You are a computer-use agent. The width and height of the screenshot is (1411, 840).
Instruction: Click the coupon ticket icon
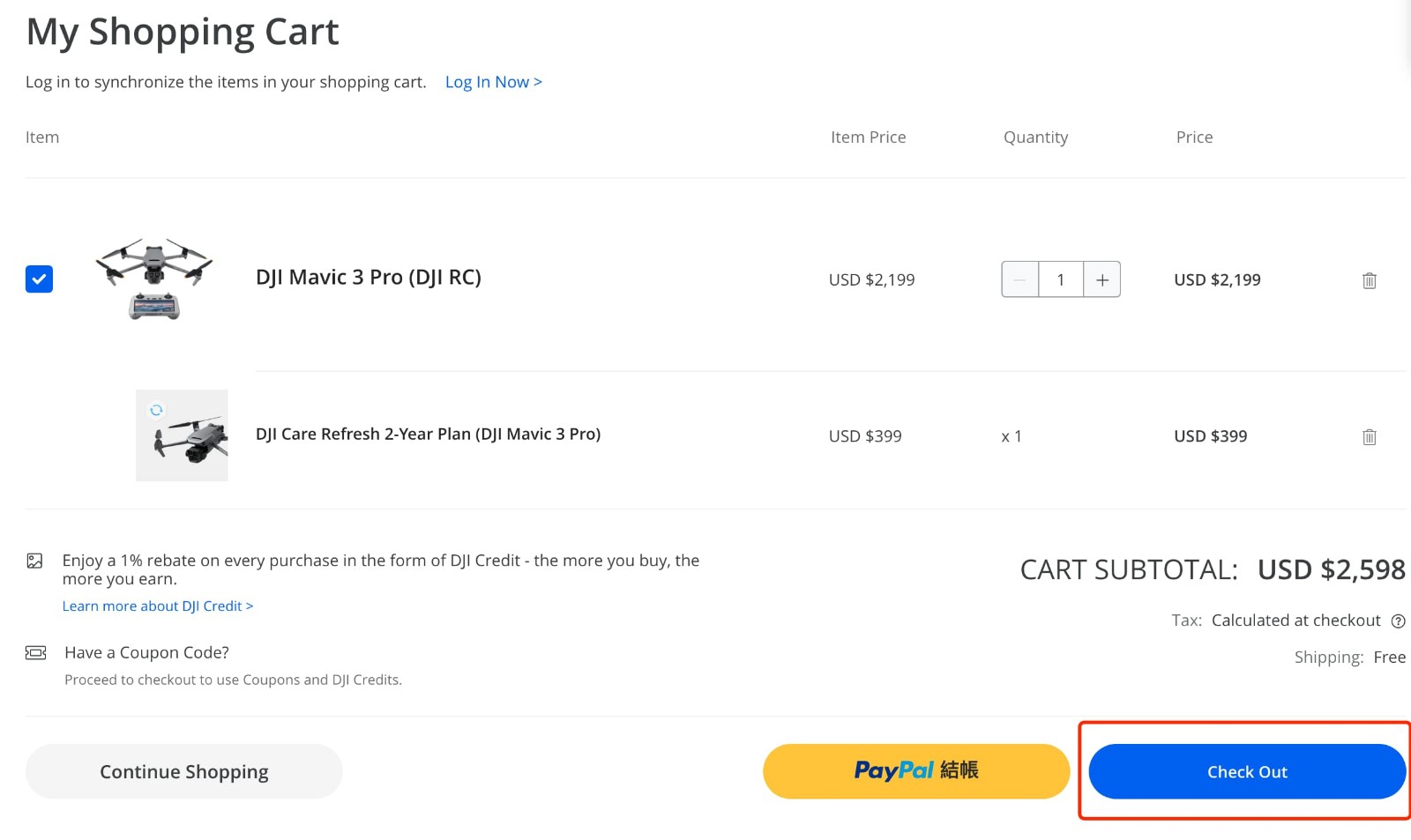[x=35, y=652]
